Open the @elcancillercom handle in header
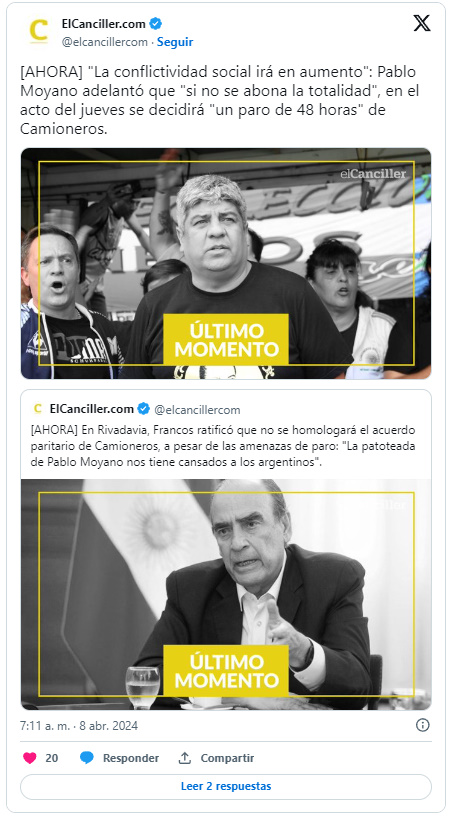Viewport: 450px width, 819px height. pos(104,42)
